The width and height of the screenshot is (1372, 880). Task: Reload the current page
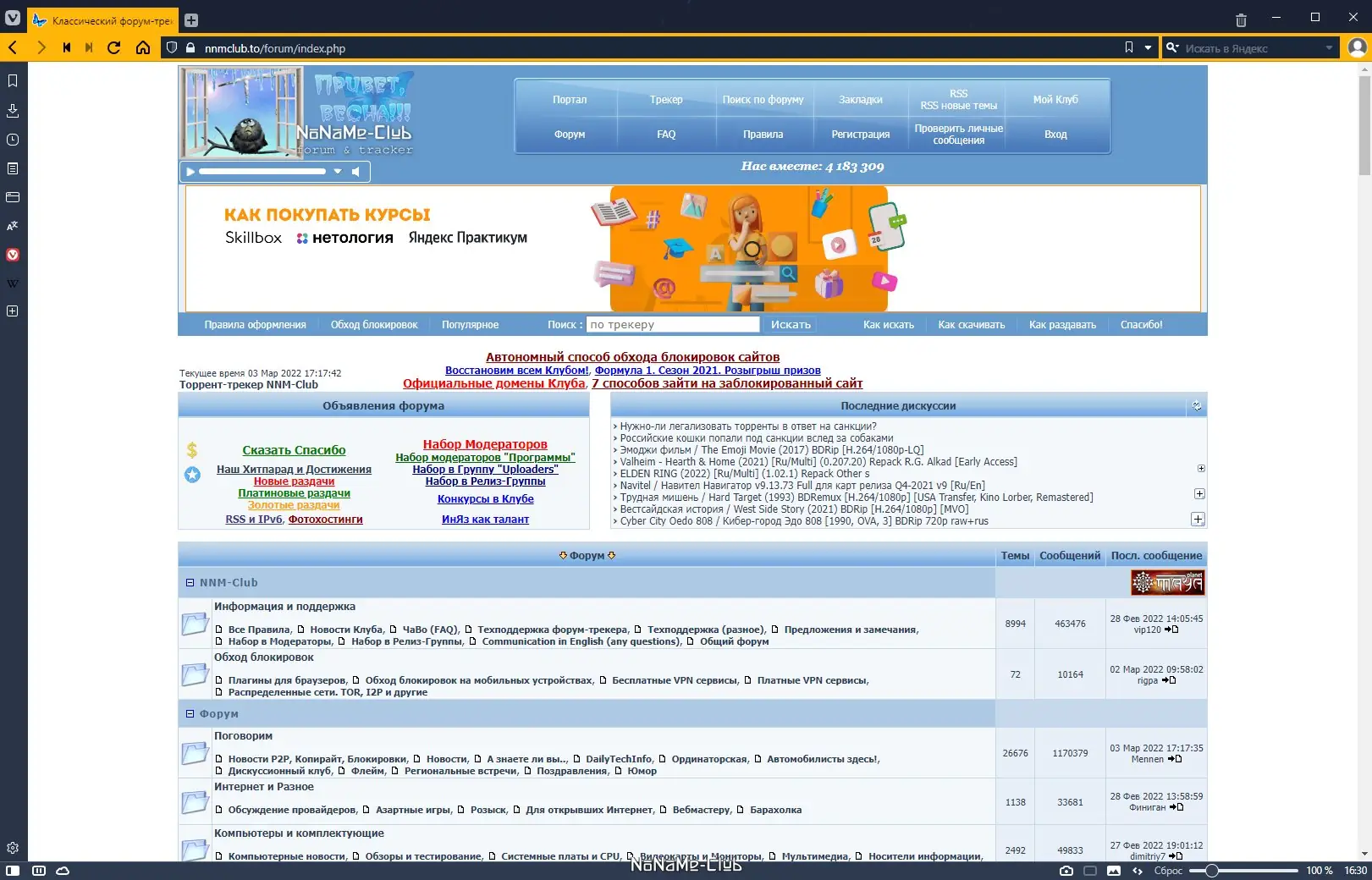coord(113,48)
